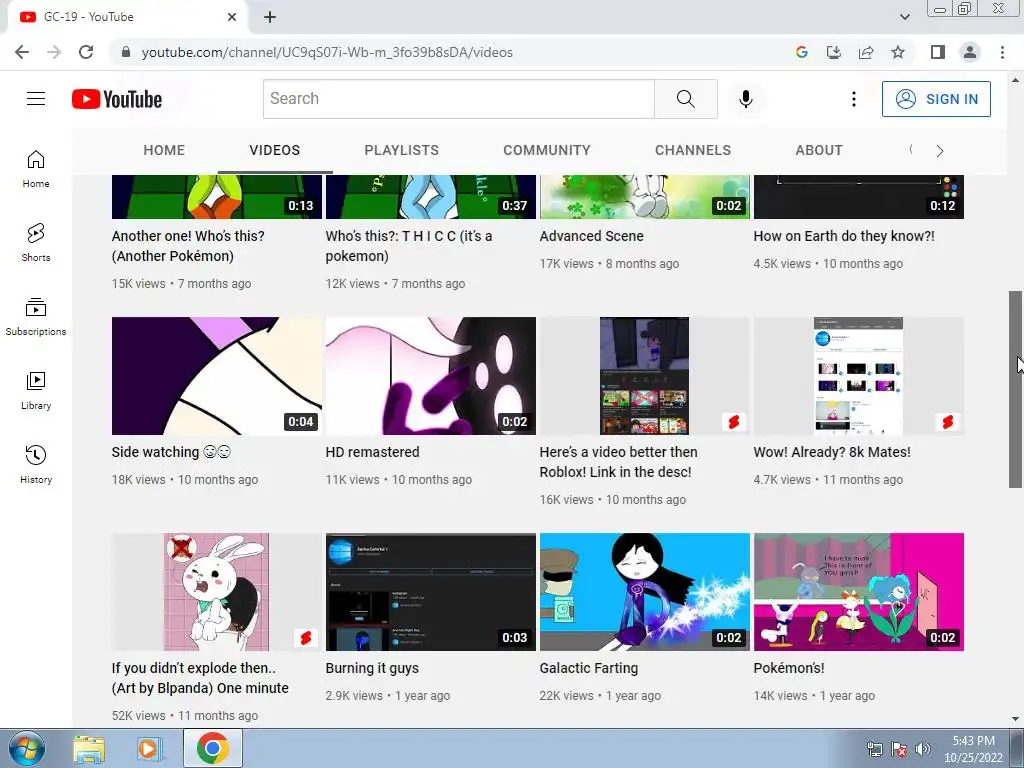Open Shorts in sidebar

coord(36,243)
